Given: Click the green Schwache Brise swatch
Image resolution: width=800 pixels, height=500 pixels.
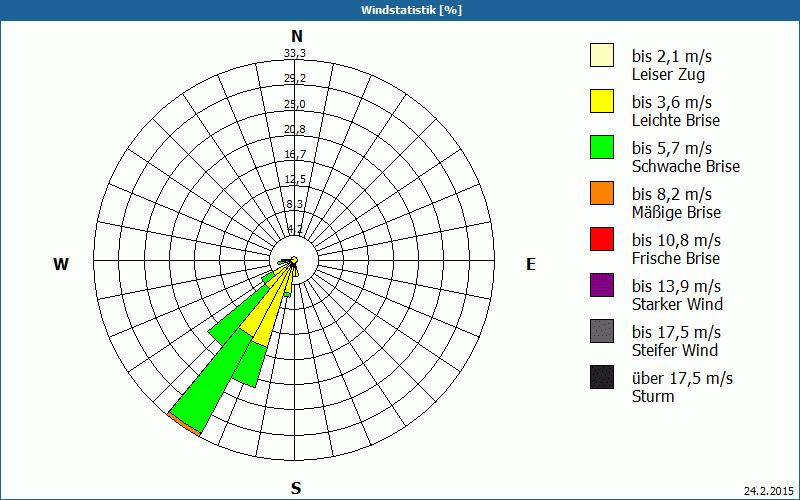Looking at the screenshot, I should tap(602, 147).
